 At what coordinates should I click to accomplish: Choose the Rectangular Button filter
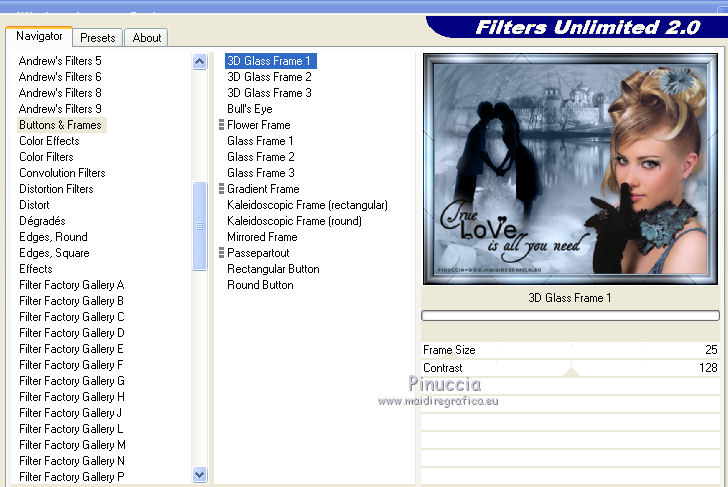coord(273,269)
